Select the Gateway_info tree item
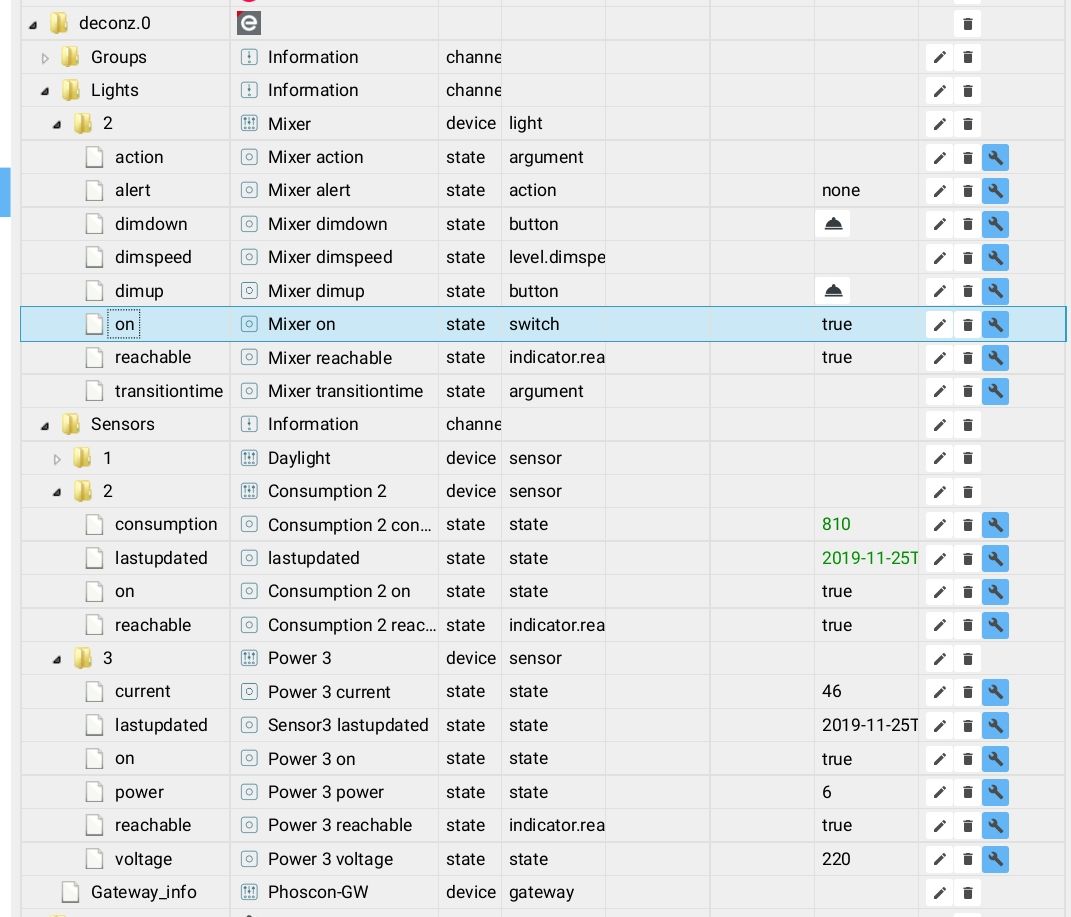 pos(143,892)
